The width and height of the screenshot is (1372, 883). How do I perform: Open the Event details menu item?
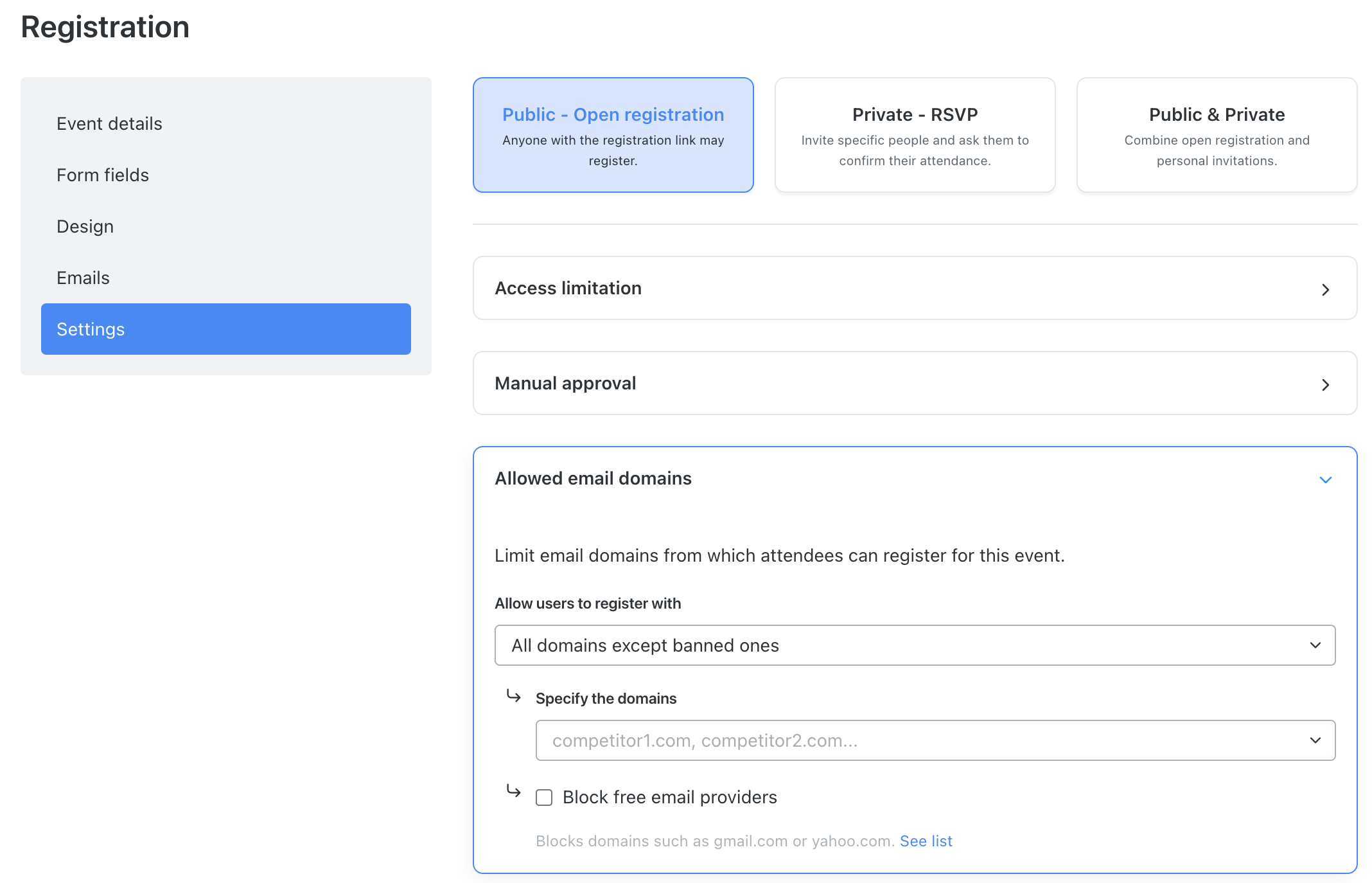[x=109, y=123]
